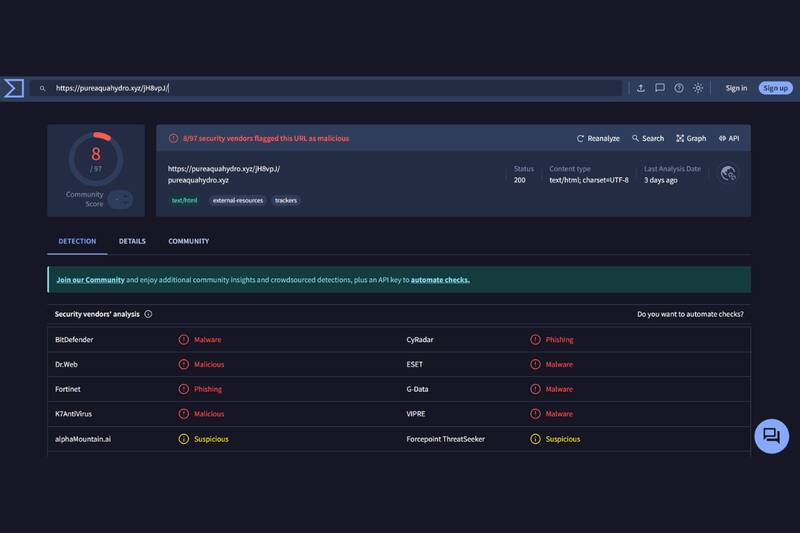This screenshot has width=800, height=533.
Task: Click the external-resources tag
Action: click(x=237, y=200)
